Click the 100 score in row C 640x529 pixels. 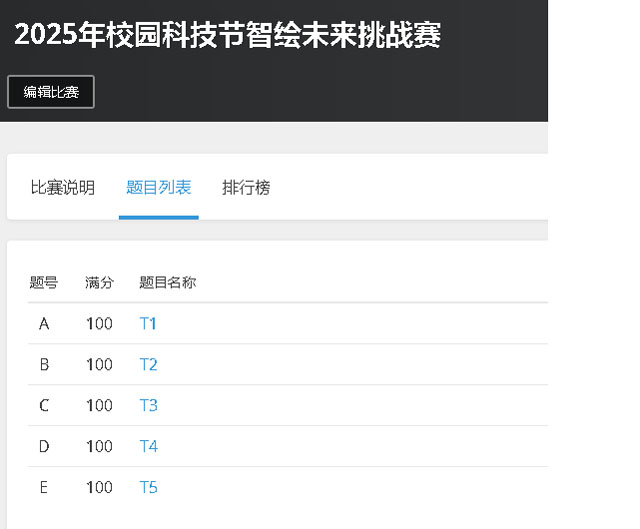coord(99,405)
